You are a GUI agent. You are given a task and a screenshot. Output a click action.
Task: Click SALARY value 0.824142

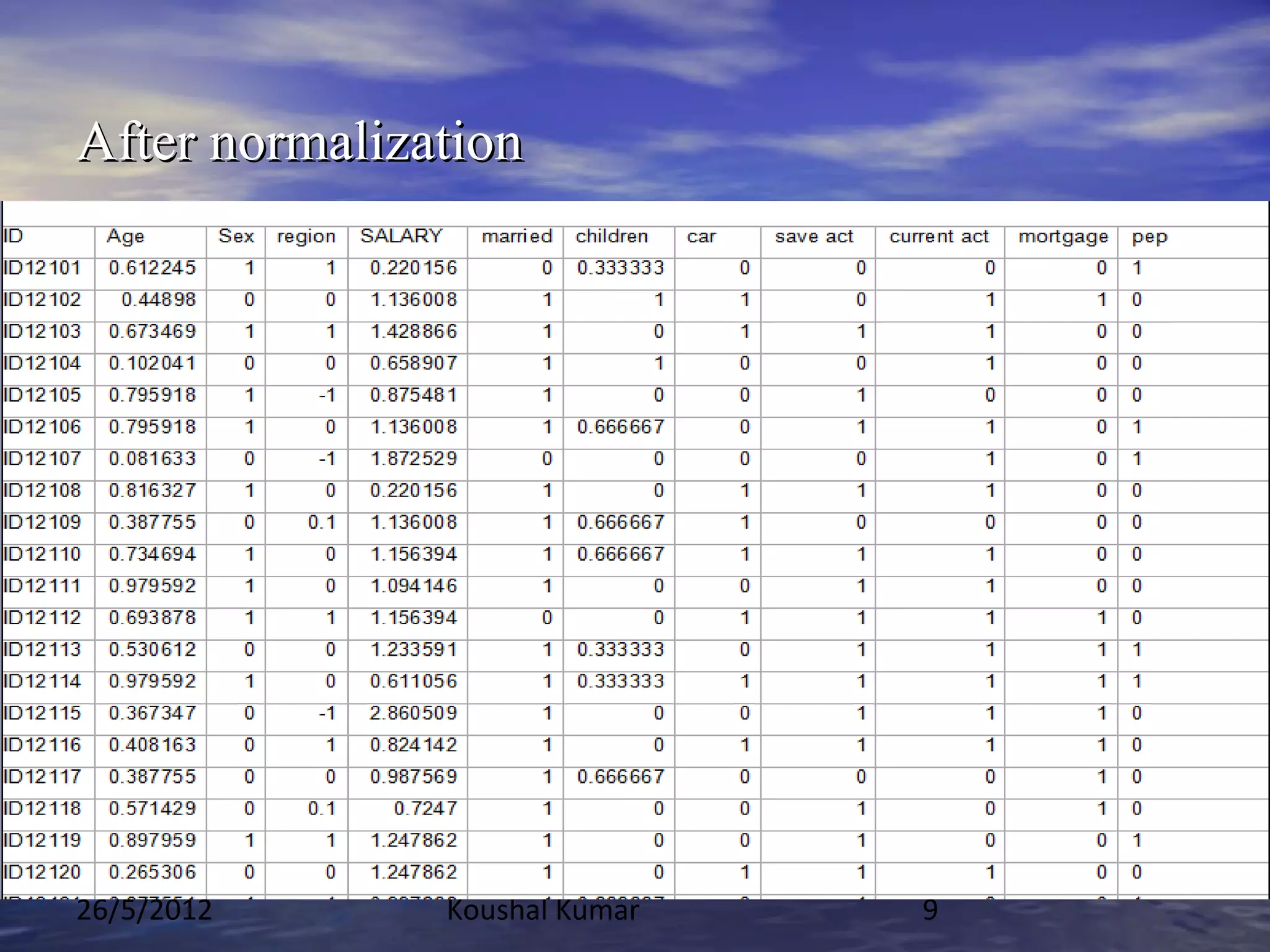[x=414, y=745]
